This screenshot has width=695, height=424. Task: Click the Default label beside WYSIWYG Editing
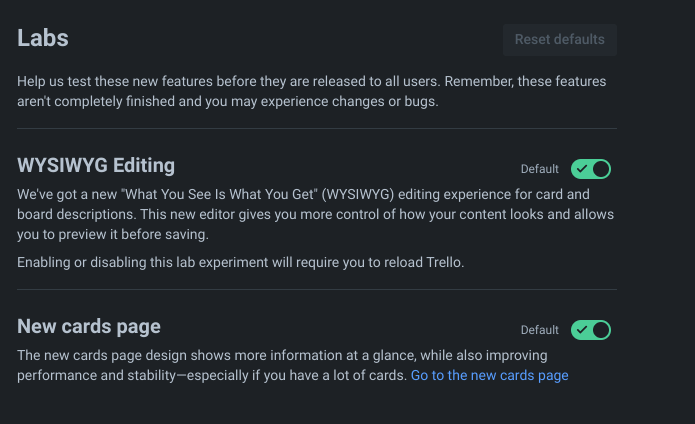[x=540, y=170]
